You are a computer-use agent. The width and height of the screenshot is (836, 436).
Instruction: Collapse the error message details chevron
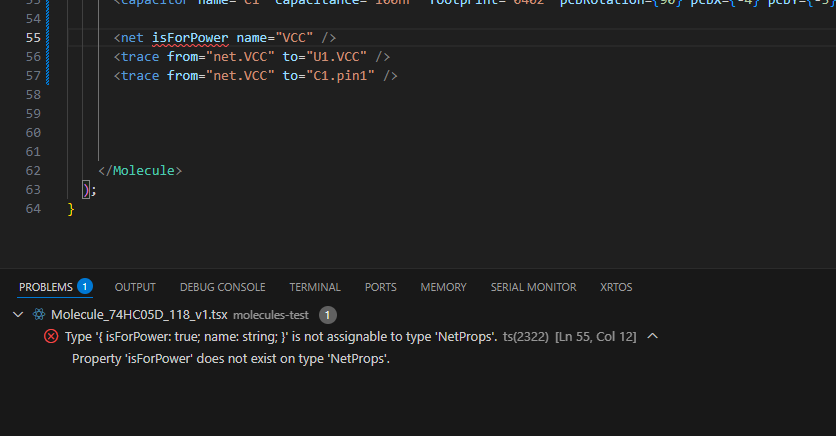tap(653, 336)
